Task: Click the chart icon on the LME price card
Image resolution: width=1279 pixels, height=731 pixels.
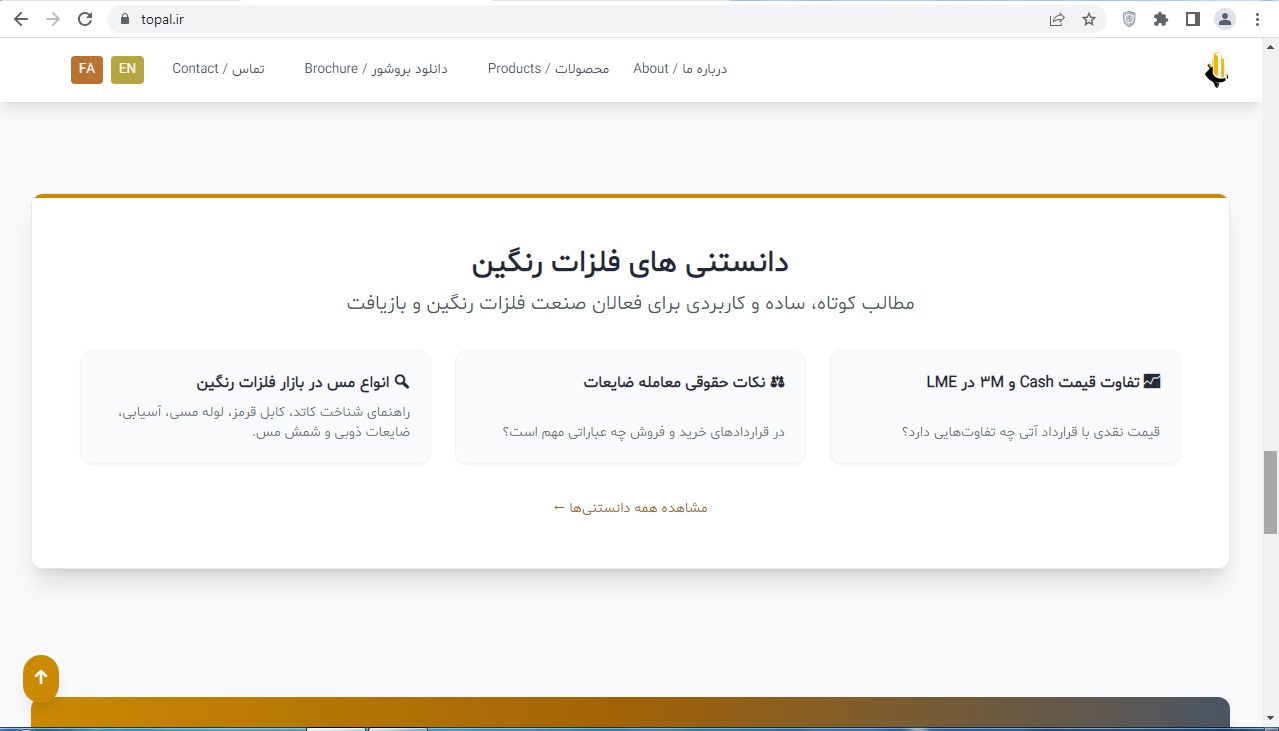Action: click(1152, 381)
